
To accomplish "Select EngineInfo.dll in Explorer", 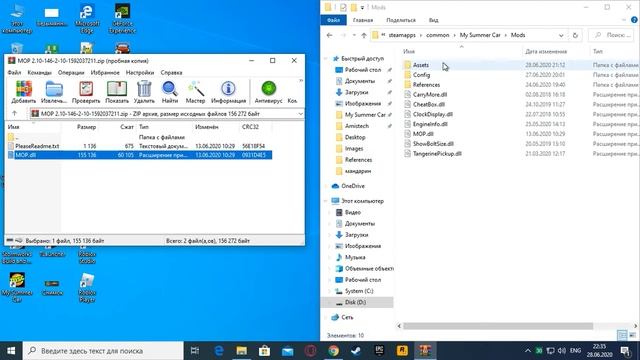I will pos(430,124).
